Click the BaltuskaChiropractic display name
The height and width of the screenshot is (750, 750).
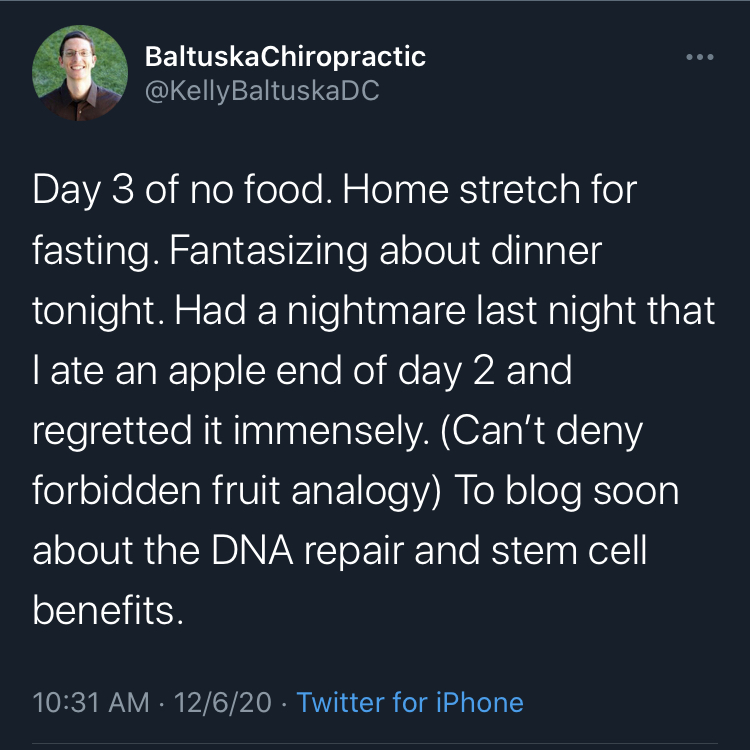(285, 57)
